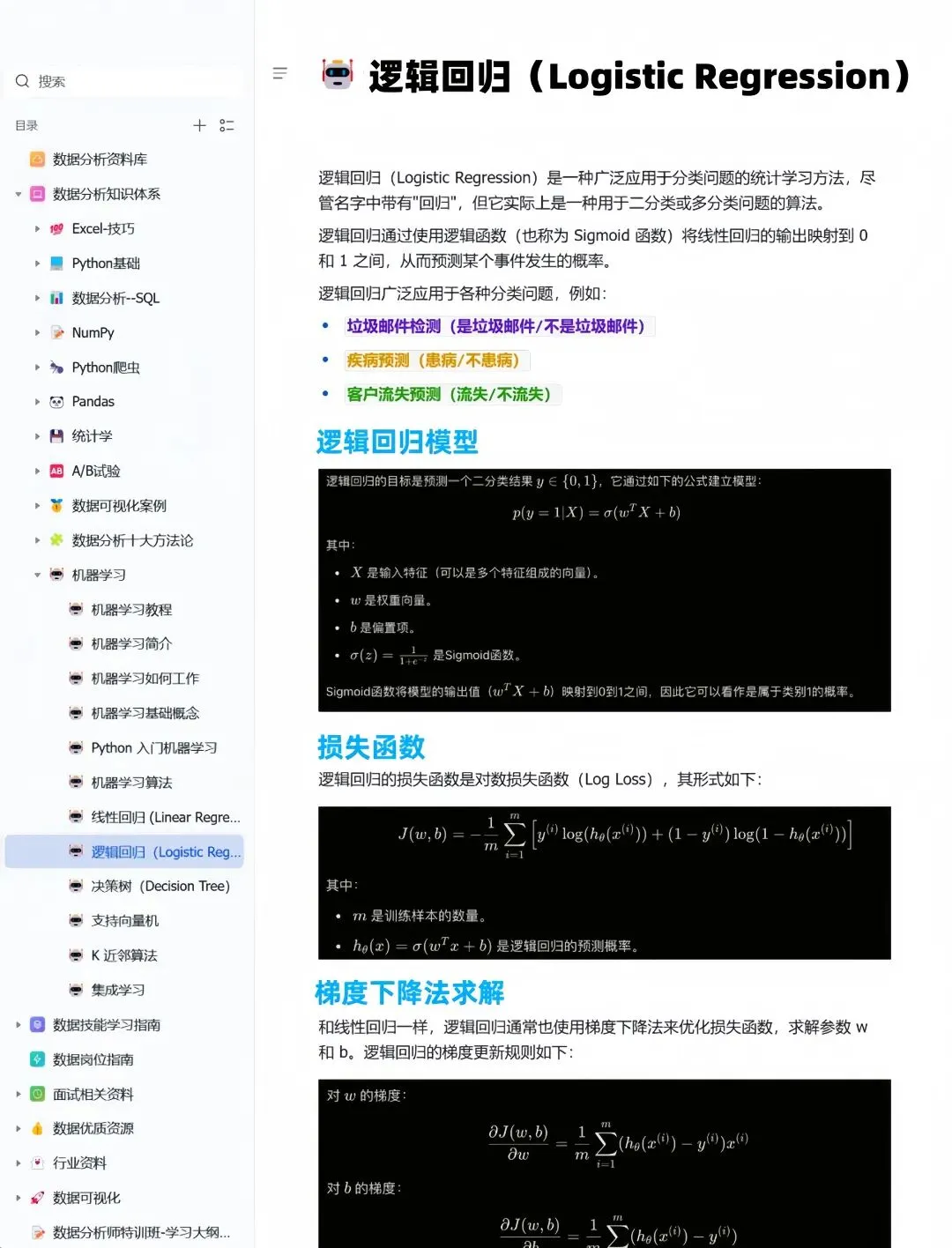
Task: Click the 统计学 floppy icon
Action: [56, 436]
